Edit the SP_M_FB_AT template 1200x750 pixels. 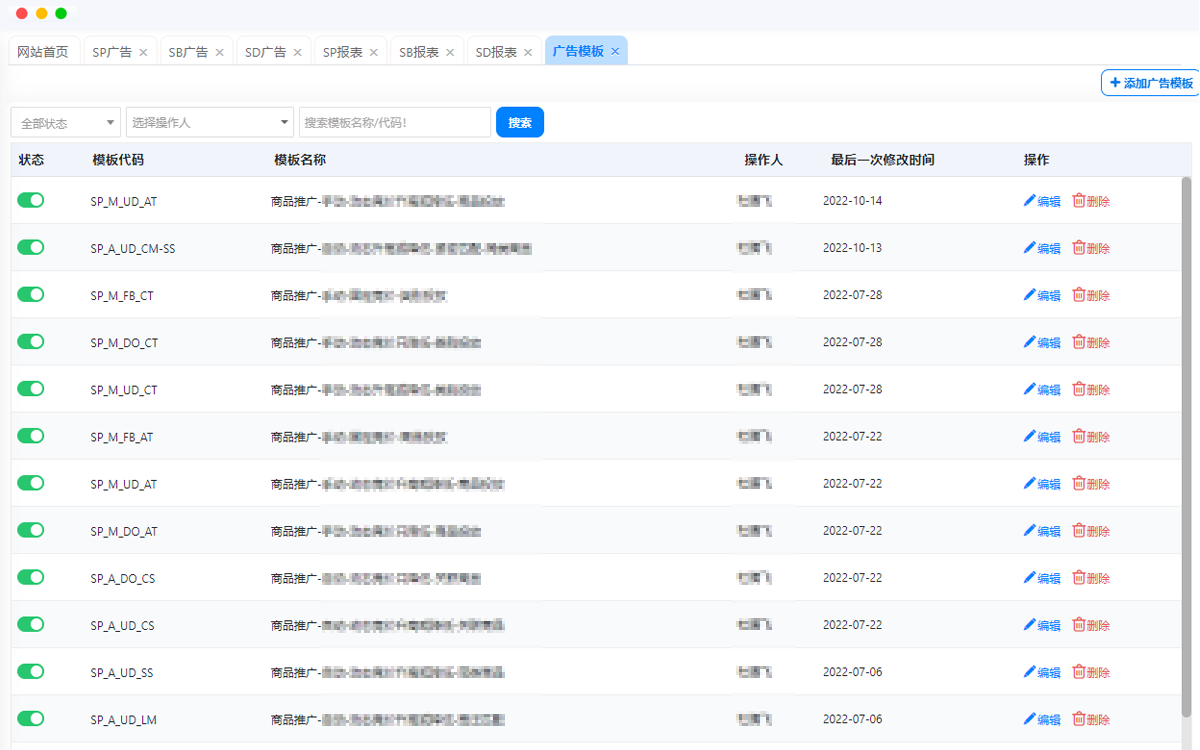pyautogui.click(x=1042, y=437)
